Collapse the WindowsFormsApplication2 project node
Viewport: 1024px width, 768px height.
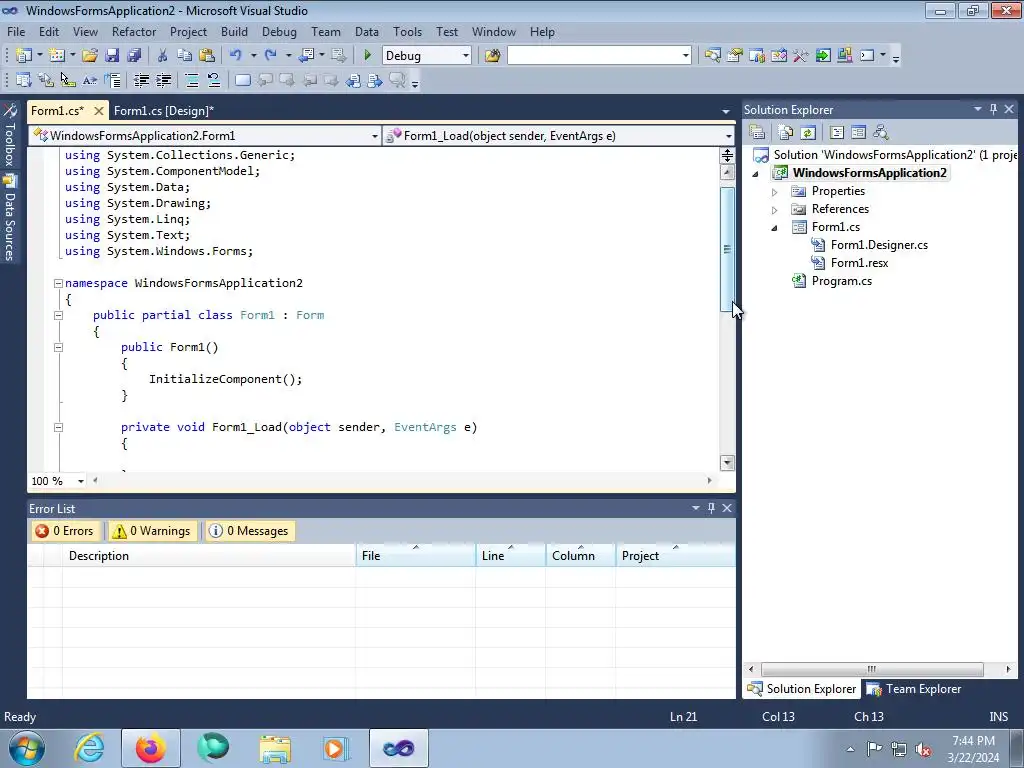(756, 174)
